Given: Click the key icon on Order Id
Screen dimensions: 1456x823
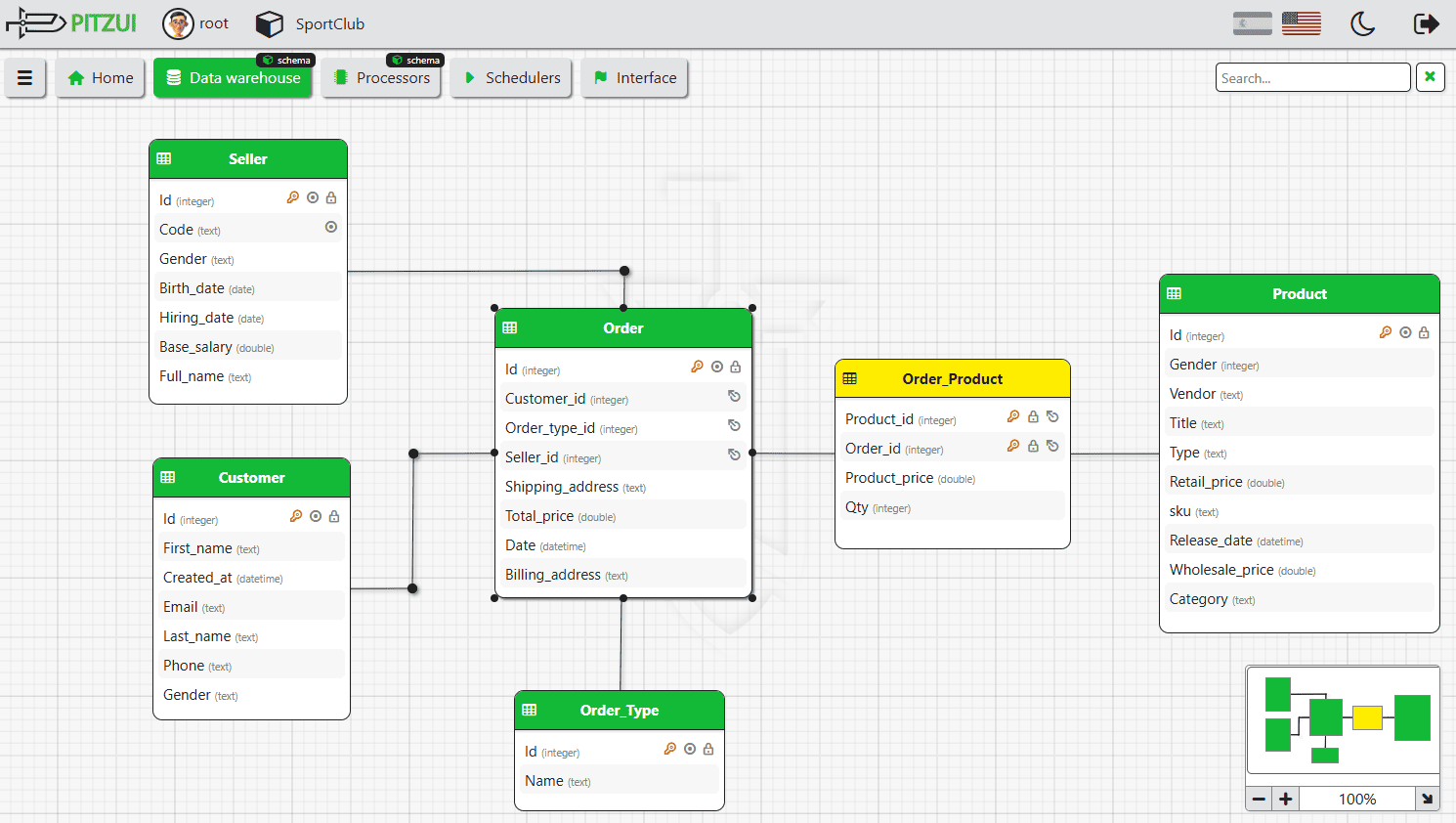Looking at the screenshot, I should 698,367.
